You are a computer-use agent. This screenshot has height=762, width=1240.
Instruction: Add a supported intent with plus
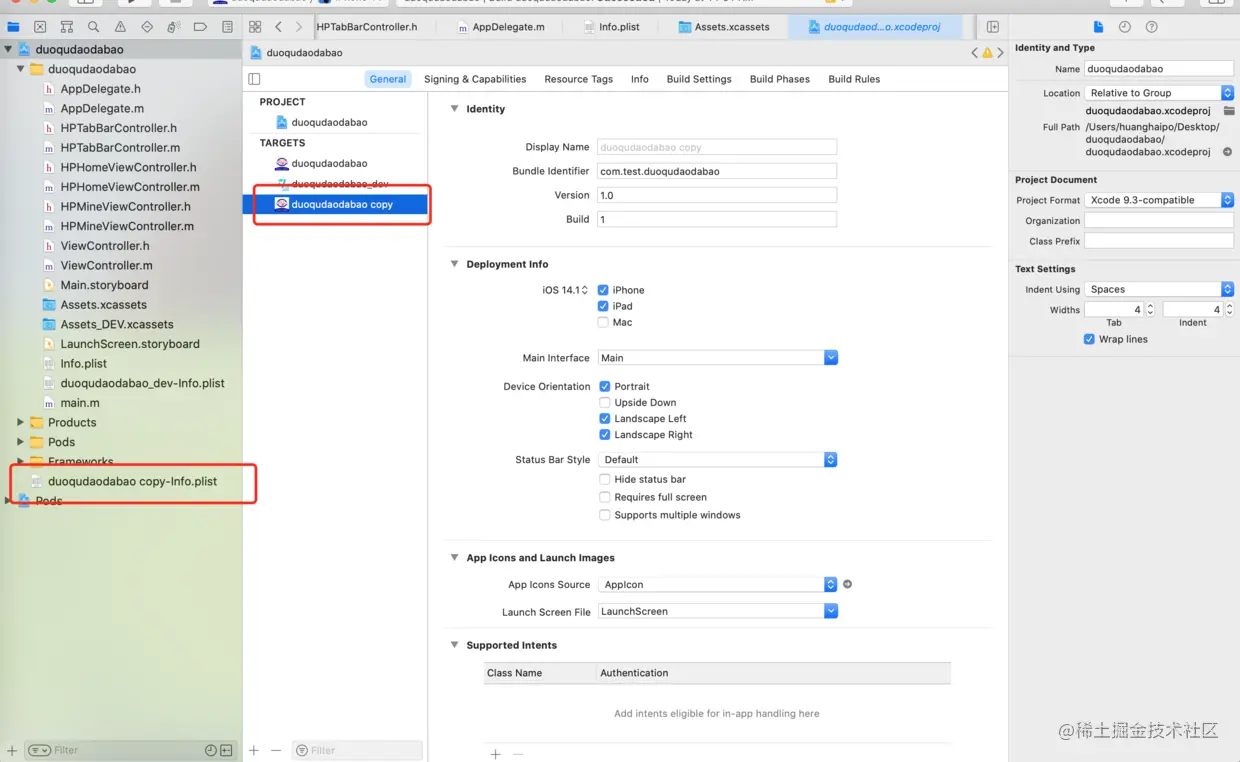click(x=495, y=754)
